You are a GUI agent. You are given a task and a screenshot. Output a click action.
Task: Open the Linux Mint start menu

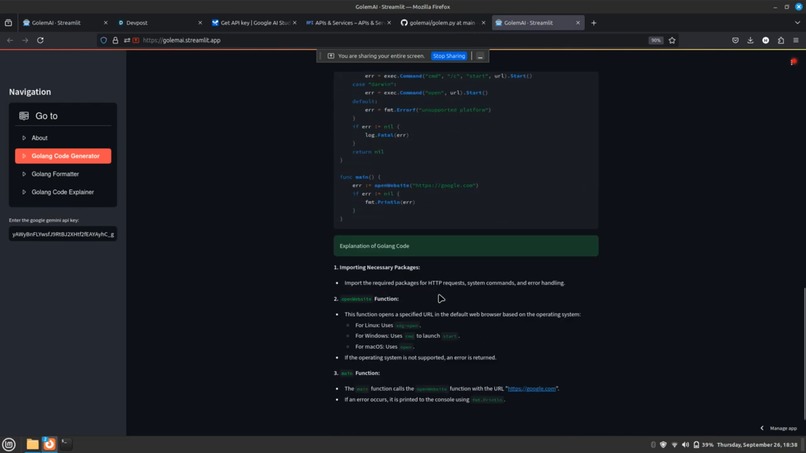click(9, 444)
